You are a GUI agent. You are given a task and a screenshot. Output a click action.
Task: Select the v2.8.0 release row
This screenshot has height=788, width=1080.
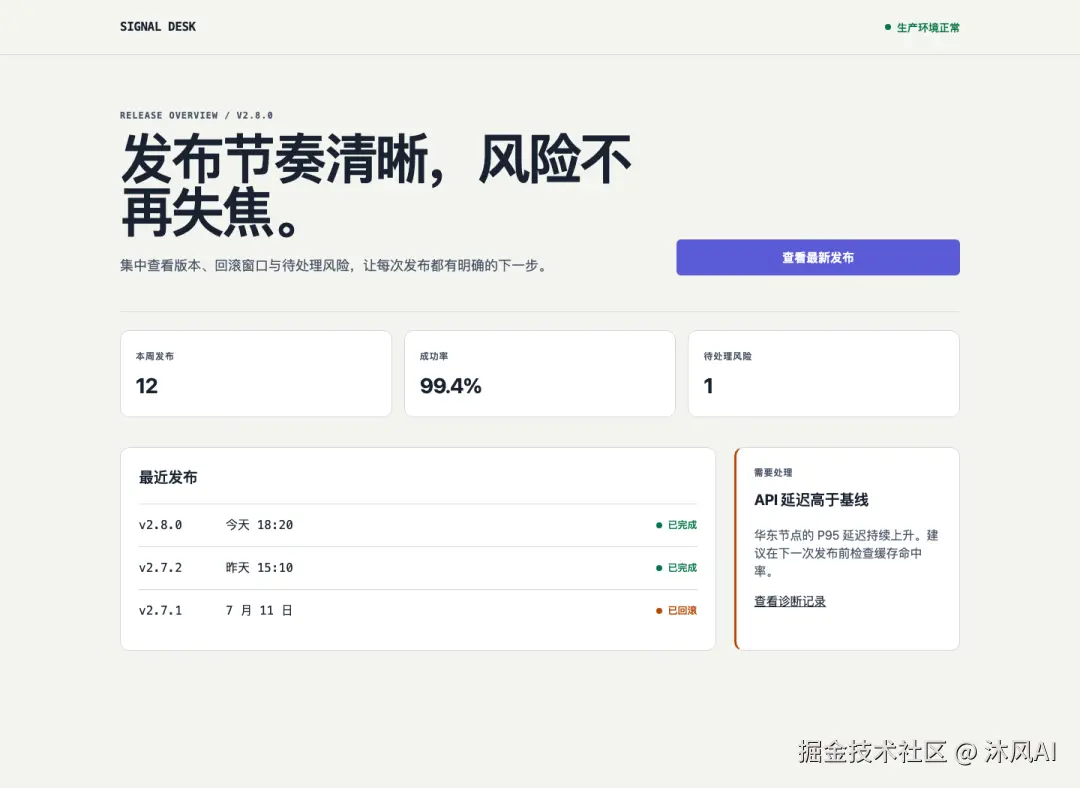417,525
